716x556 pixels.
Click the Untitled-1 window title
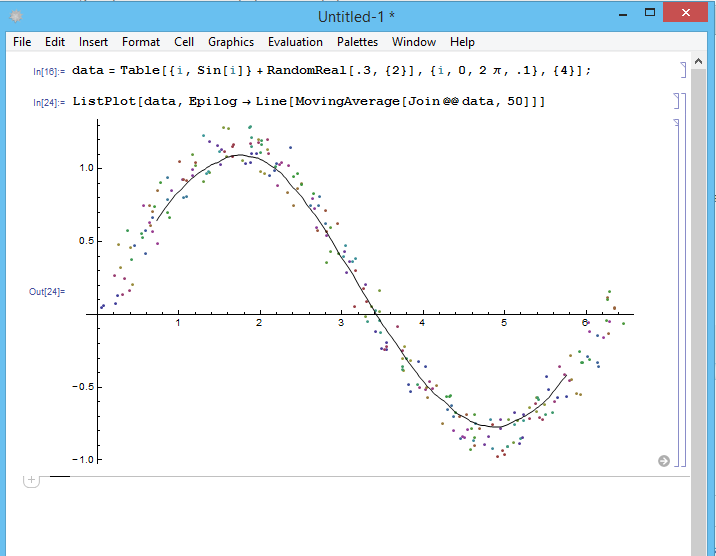(356, 17)
